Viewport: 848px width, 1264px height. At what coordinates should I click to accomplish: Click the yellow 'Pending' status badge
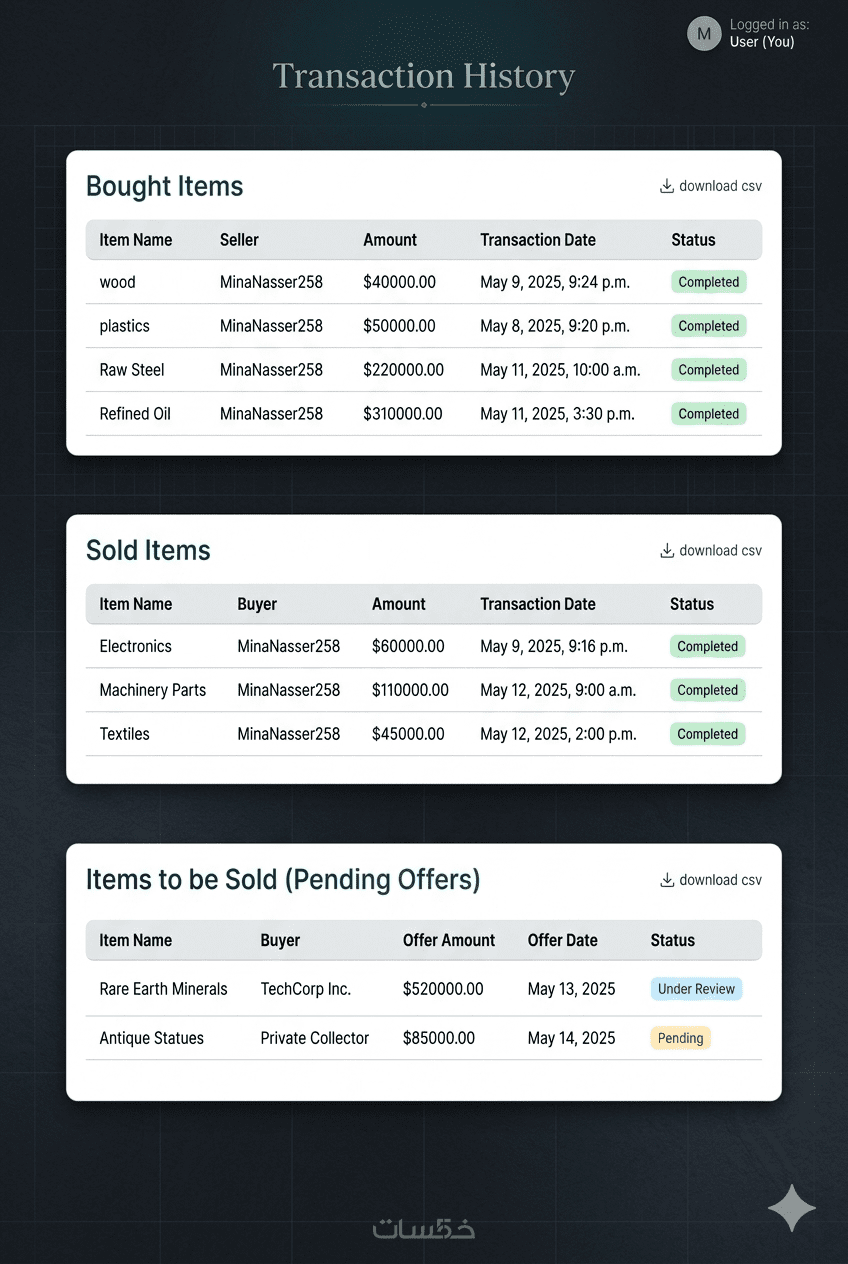[x=680, y=1038]
